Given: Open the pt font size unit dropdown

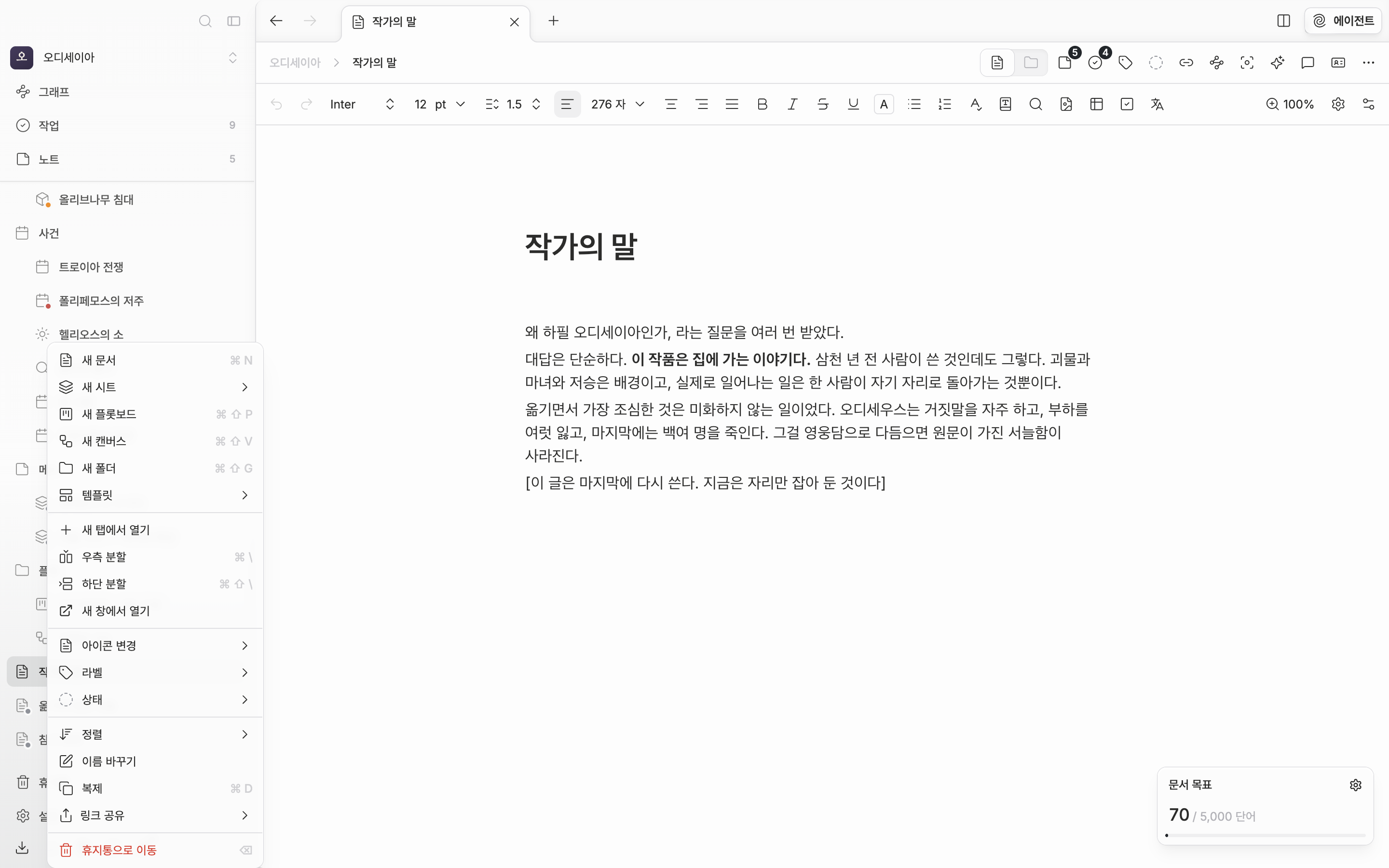Looking at the screenshot, I should coord(450,104).
